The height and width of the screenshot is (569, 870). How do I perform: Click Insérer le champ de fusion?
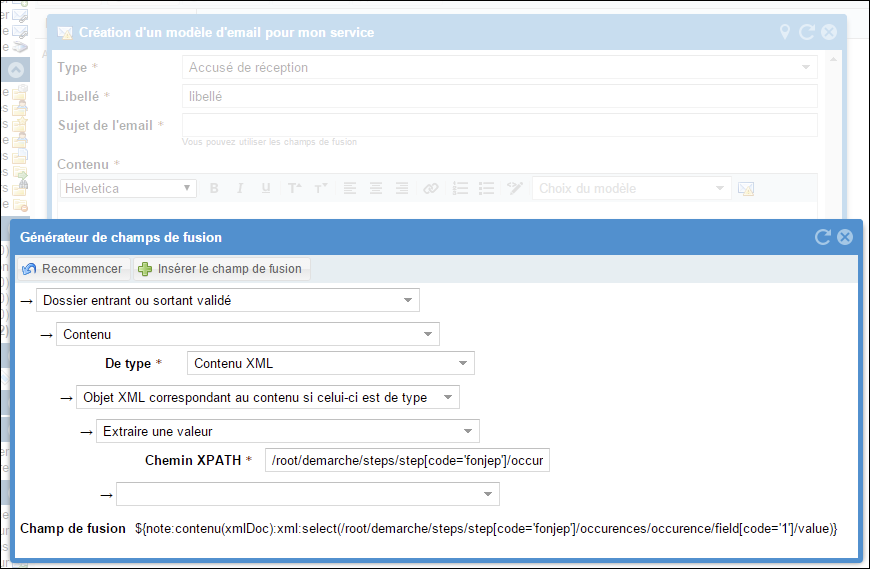point(221,269)
